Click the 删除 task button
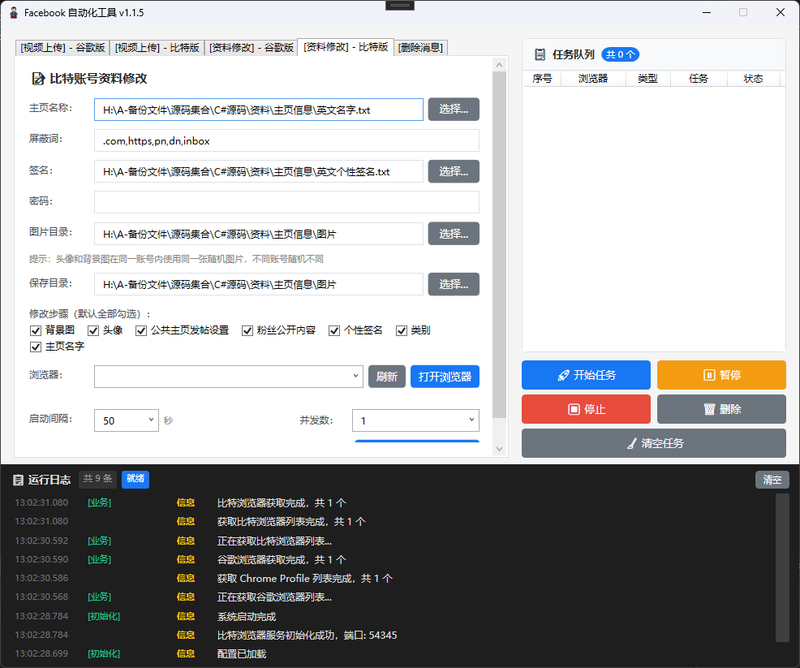This screenshot has width=800, height=668. coord(721,409)
